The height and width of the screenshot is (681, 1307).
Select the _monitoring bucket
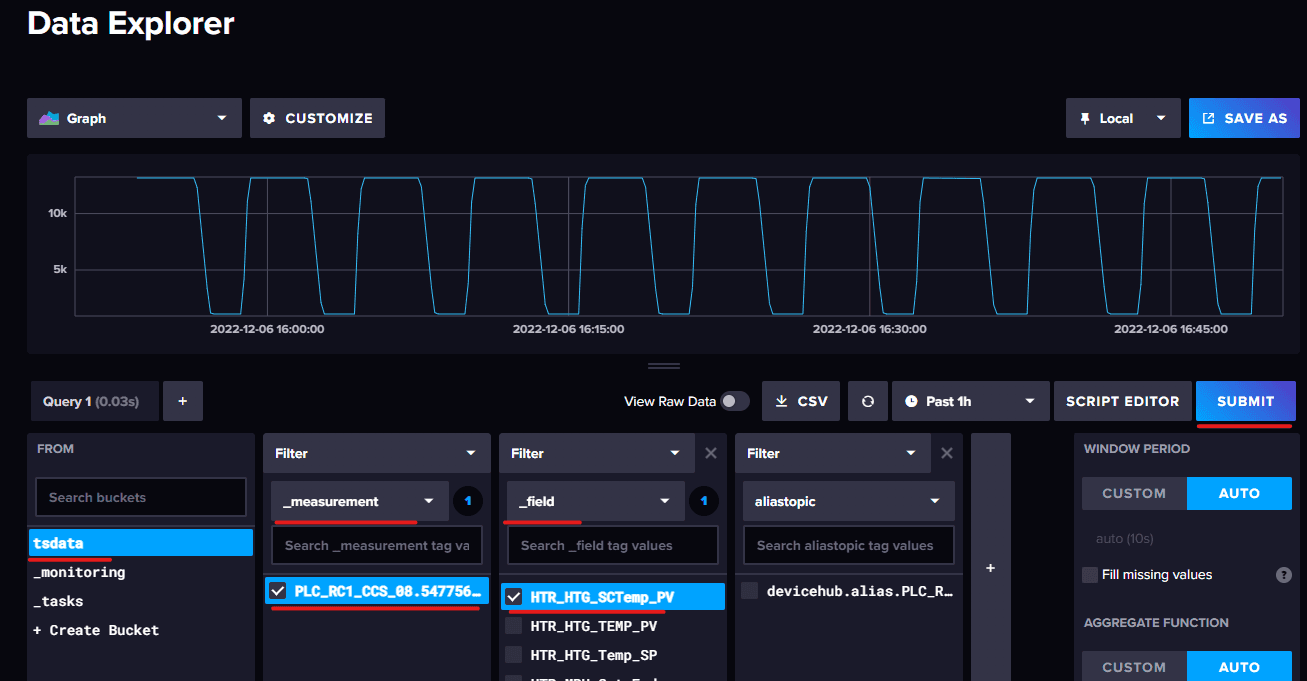click(80, 572)
